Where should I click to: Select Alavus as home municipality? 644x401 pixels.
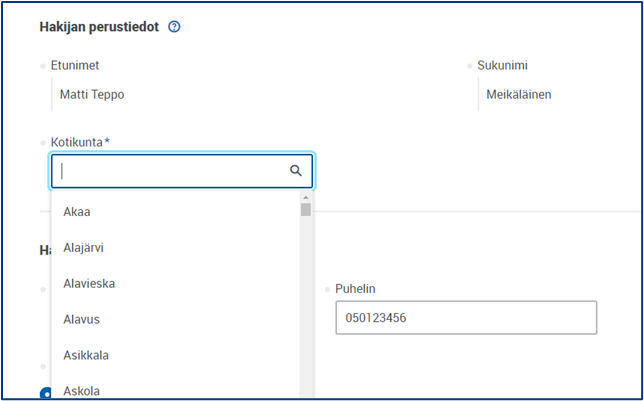(x=81, y=319)
